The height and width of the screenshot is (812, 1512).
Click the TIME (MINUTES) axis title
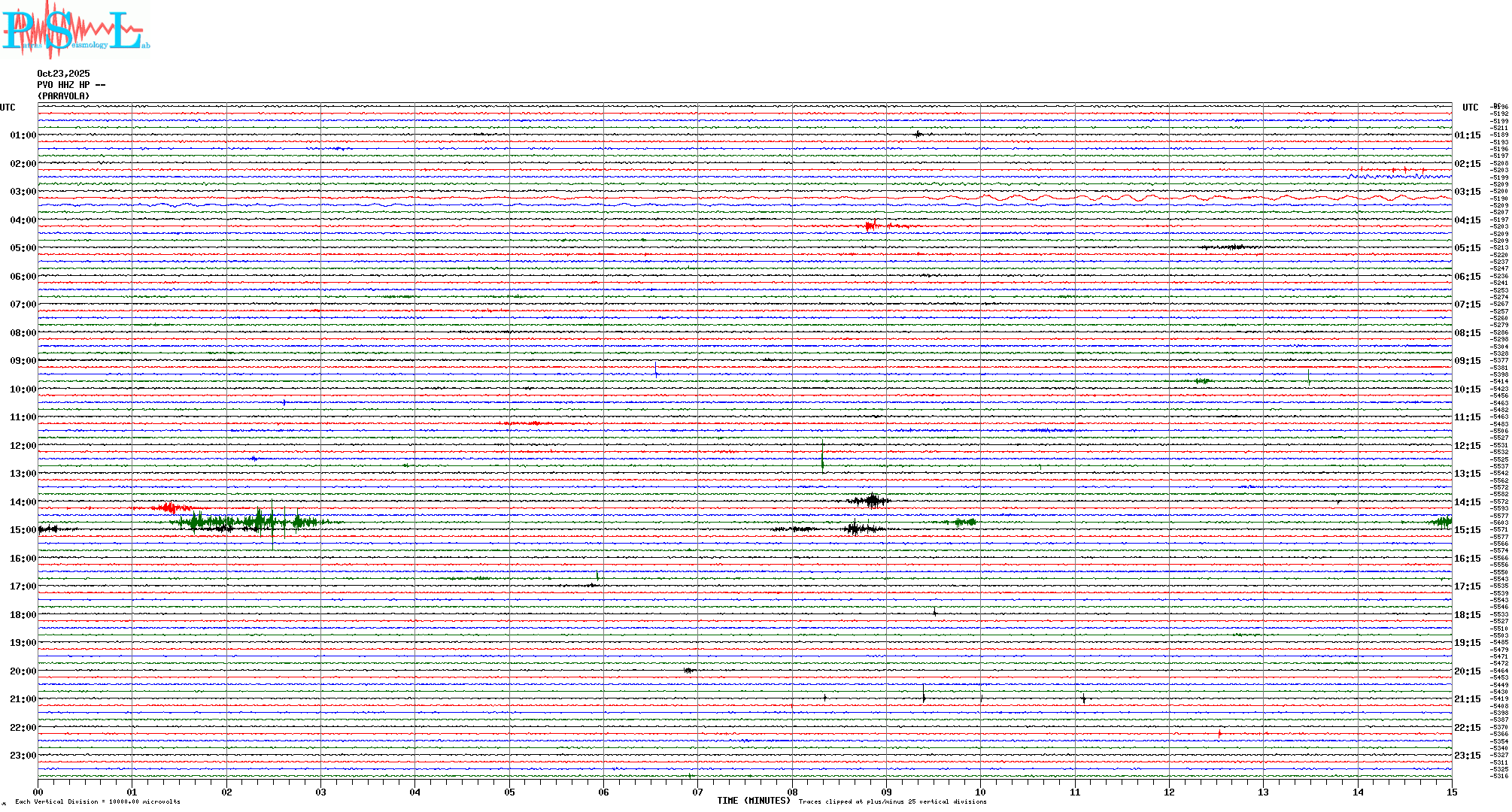coord(754,801)
